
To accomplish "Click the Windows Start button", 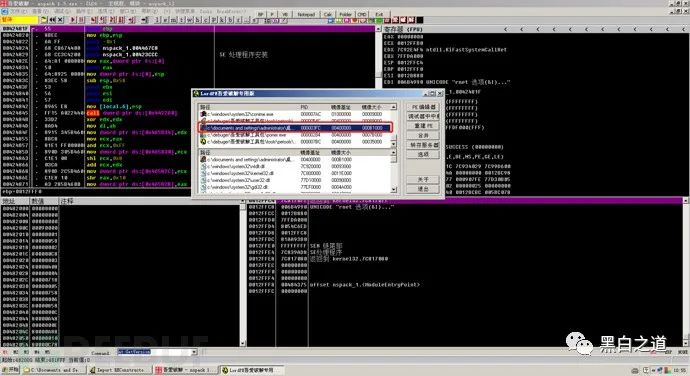I will tap(10, 370).
